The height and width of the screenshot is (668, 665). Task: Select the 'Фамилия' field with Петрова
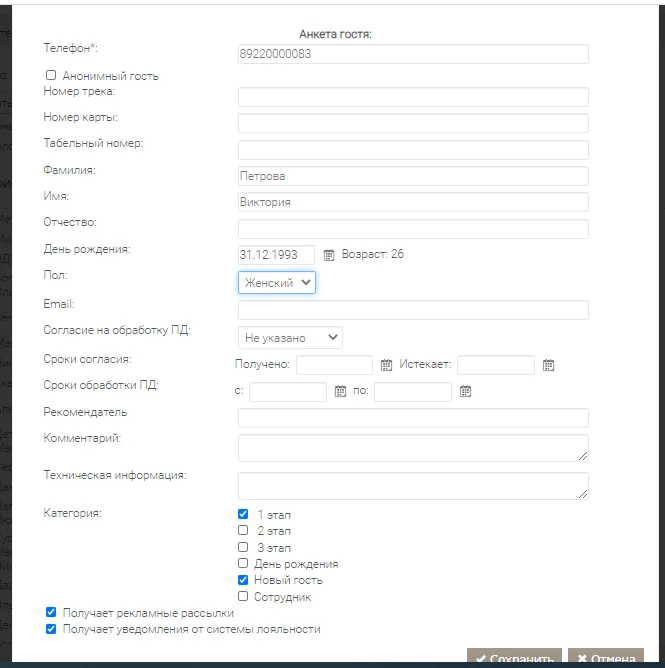(x=413, y=176)
